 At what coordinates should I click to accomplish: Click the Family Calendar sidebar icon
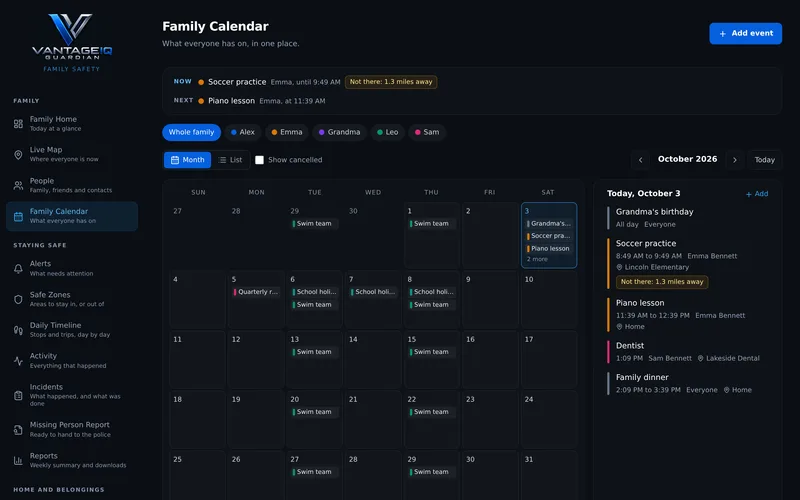18,216
